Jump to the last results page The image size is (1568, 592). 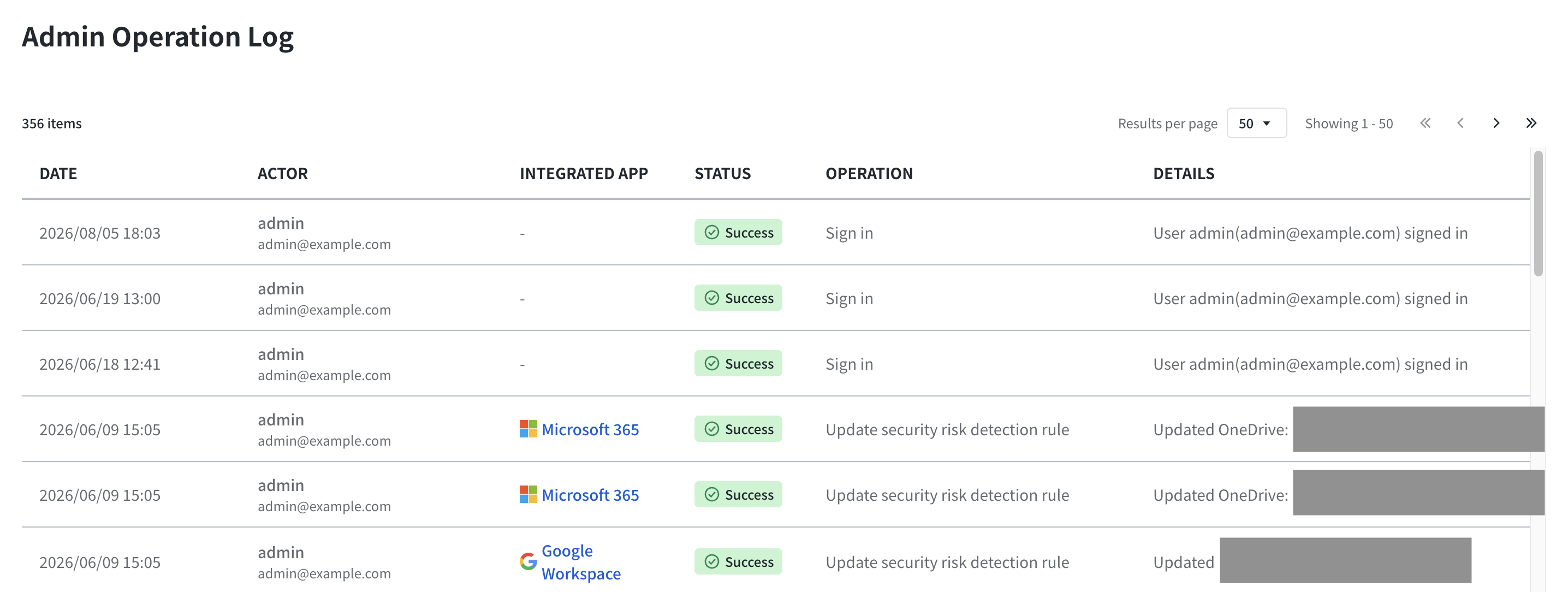coord(1531,123)
